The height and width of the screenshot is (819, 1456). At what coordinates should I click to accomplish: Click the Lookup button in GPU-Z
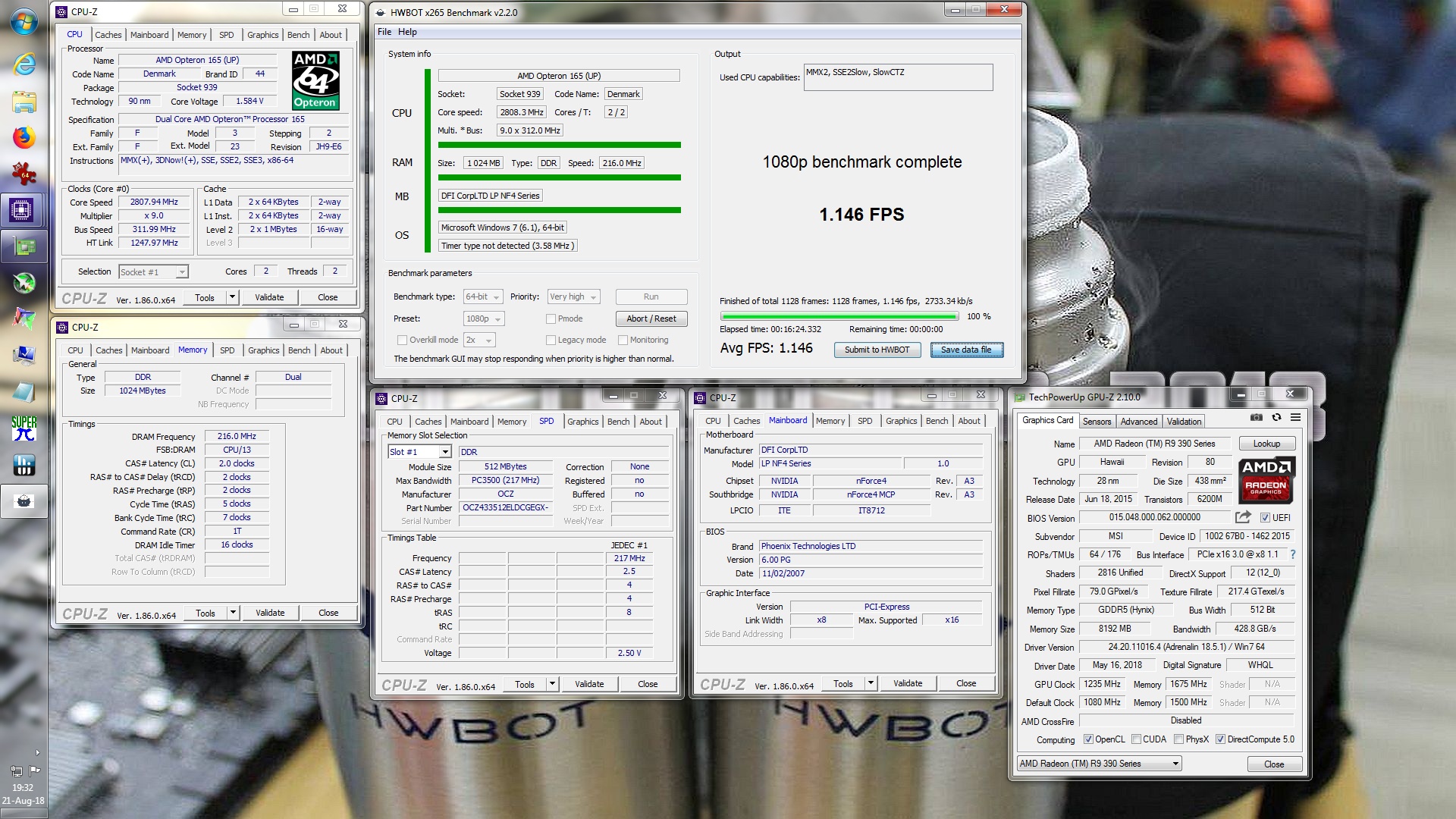click(x=1266, y=444)
